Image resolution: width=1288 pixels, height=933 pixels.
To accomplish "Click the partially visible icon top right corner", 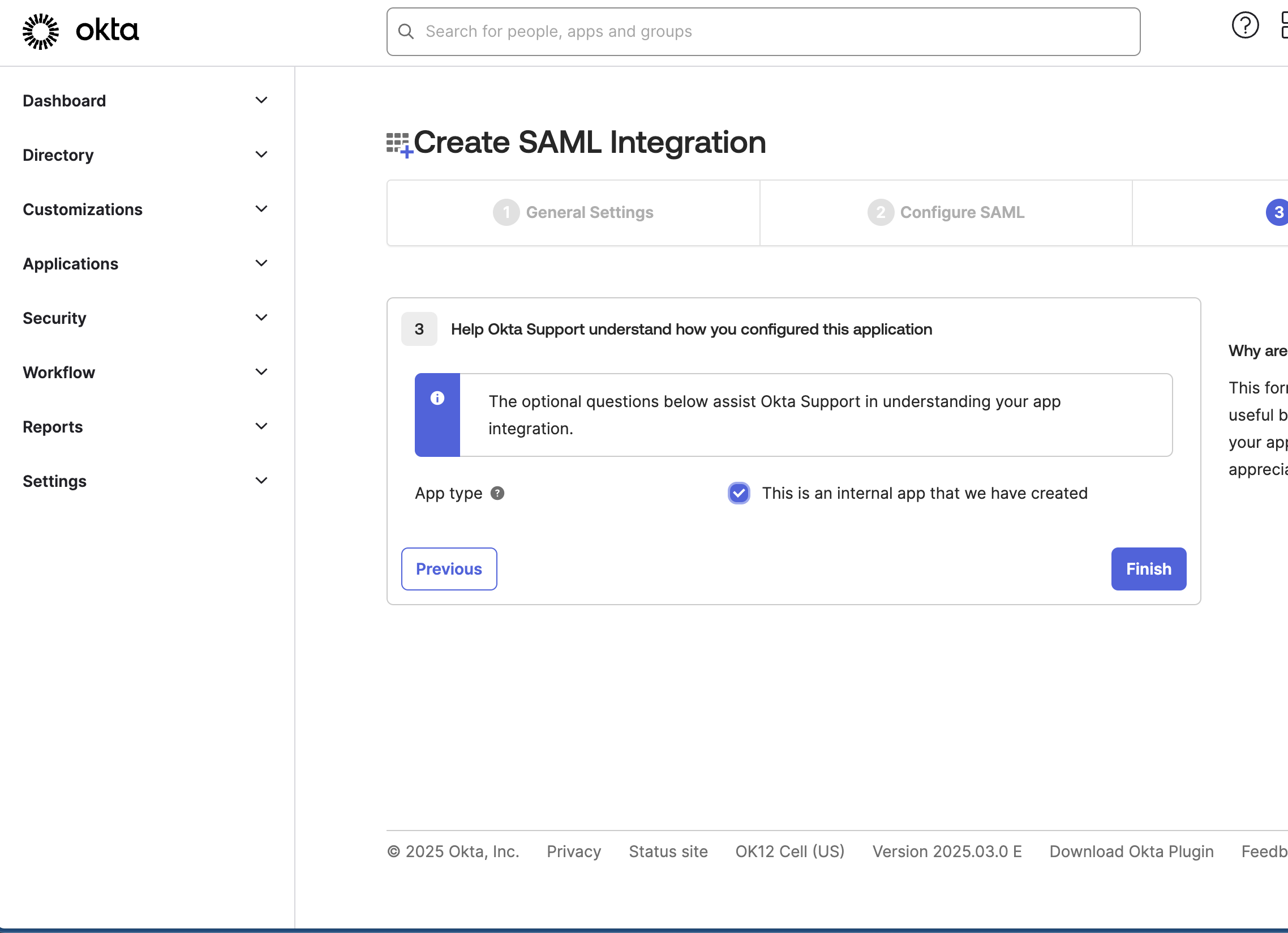I will point(1284,25).
